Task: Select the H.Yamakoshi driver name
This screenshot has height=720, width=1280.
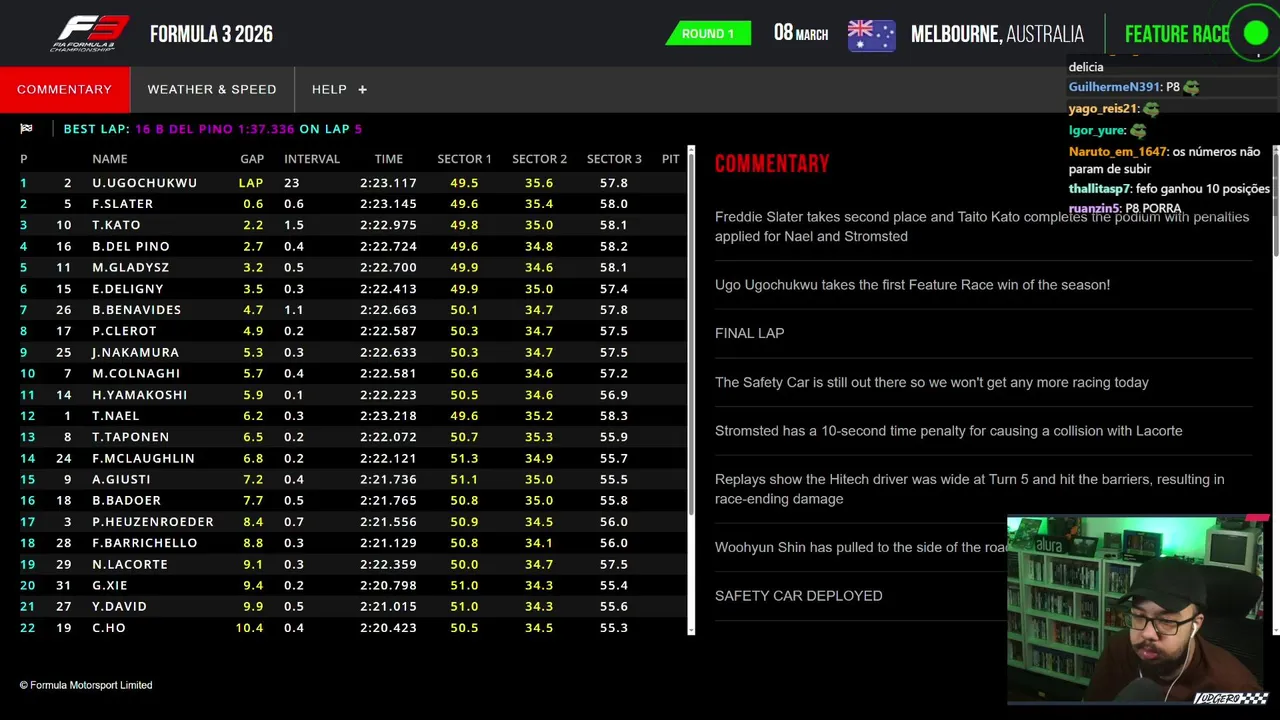Action: click(140, 395)
